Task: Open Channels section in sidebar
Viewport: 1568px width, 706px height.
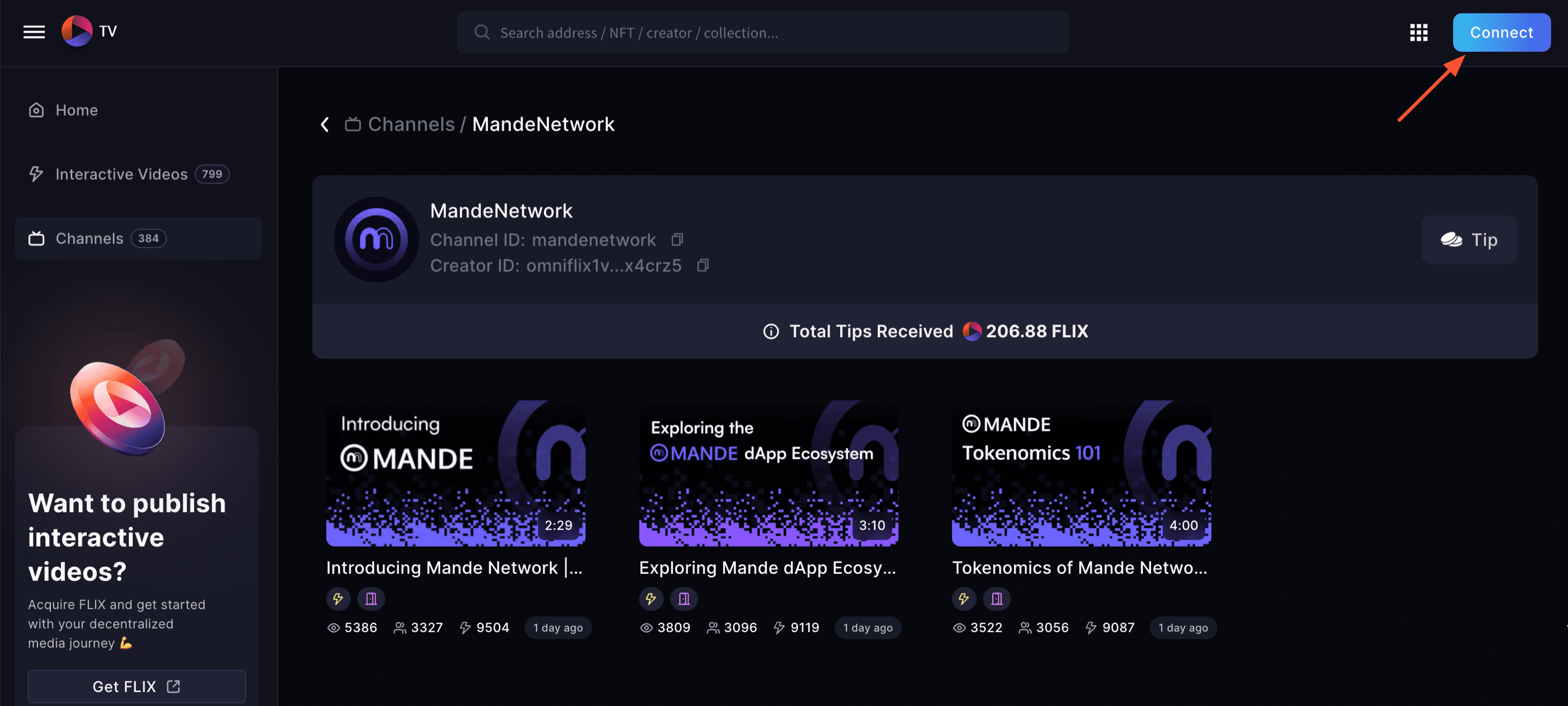Action: click(x=138, y=238)
